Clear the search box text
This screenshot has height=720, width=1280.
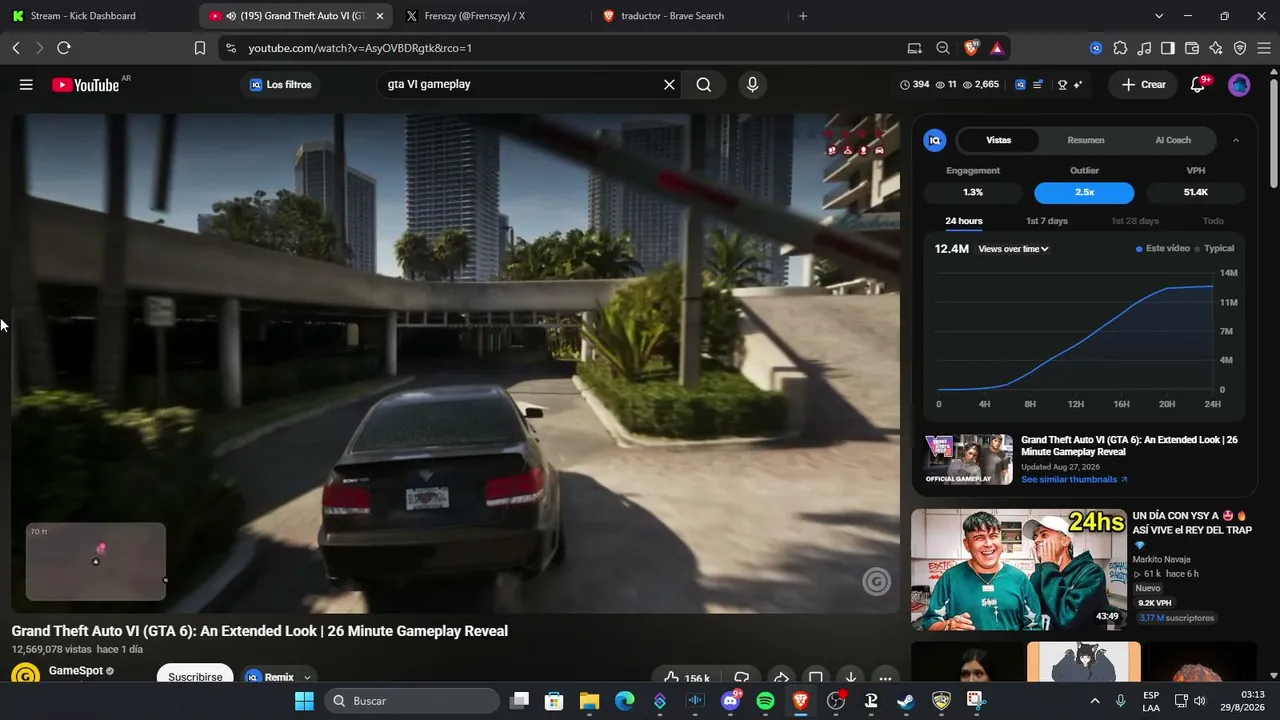pyautogui.click(x=669, y=85)
